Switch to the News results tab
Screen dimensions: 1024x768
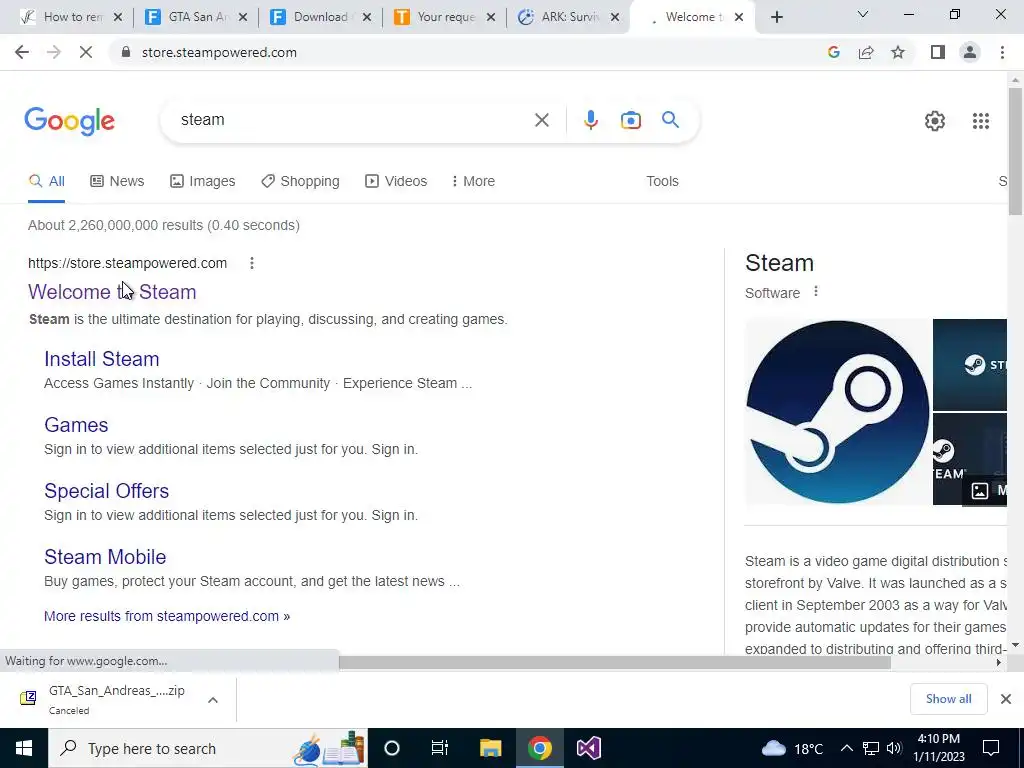[117, 182]
